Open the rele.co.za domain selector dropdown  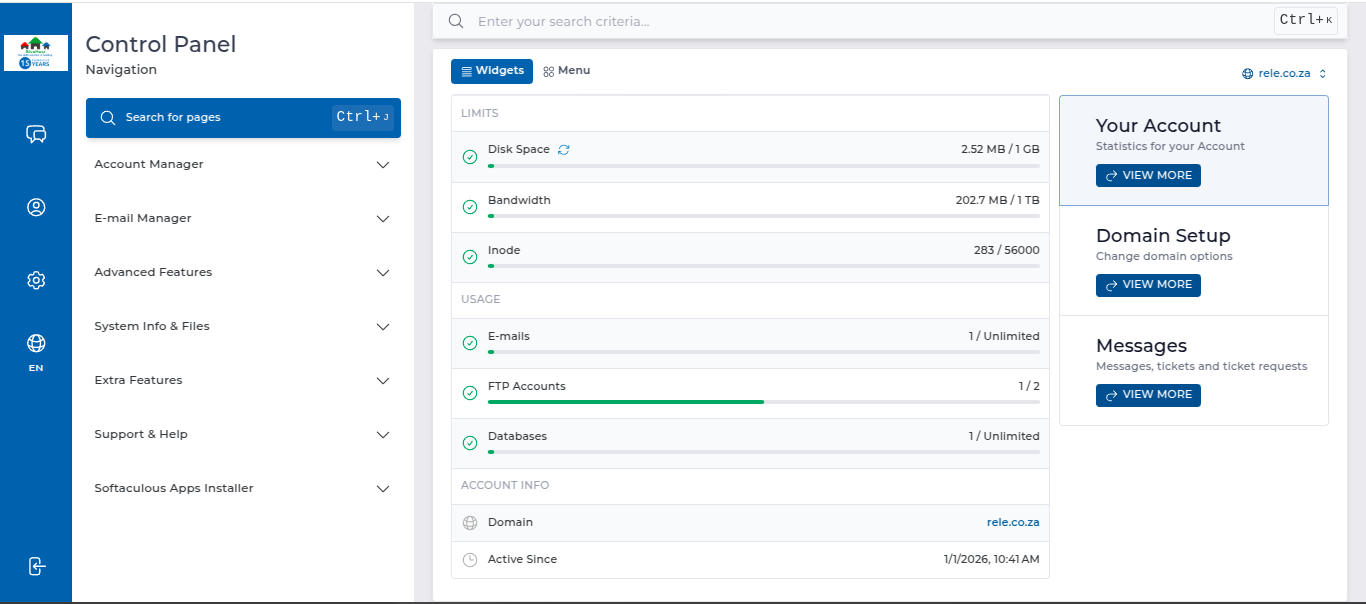(x=1284, y=73)
